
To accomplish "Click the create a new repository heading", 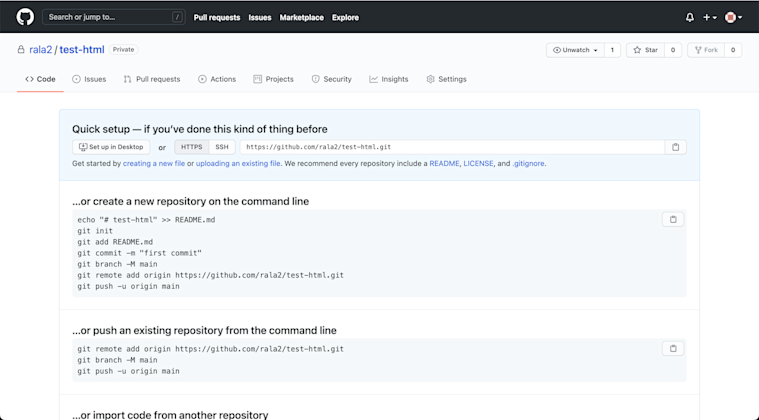I will [191, 201].
